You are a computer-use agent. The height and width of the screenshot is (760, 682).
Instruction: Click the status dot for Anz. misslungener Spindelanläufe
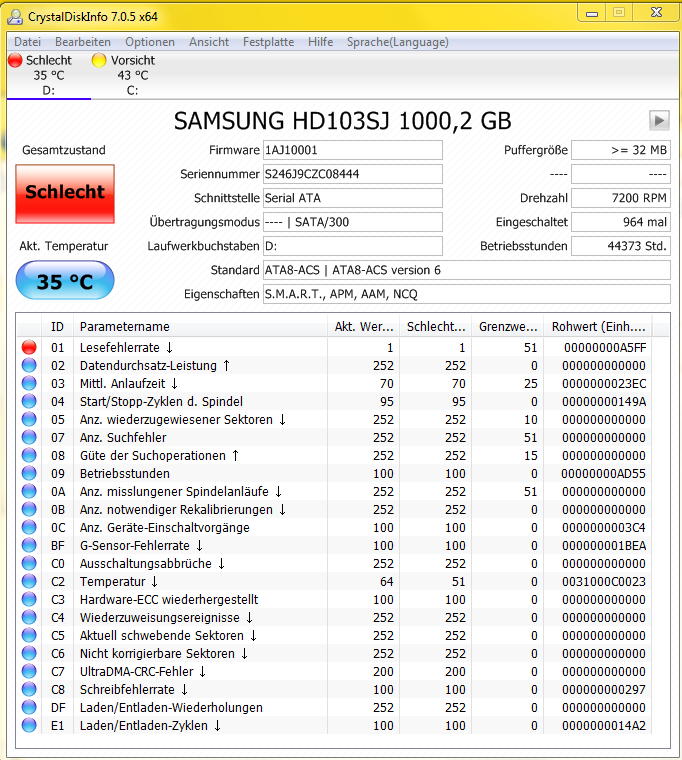coord(29,491)
